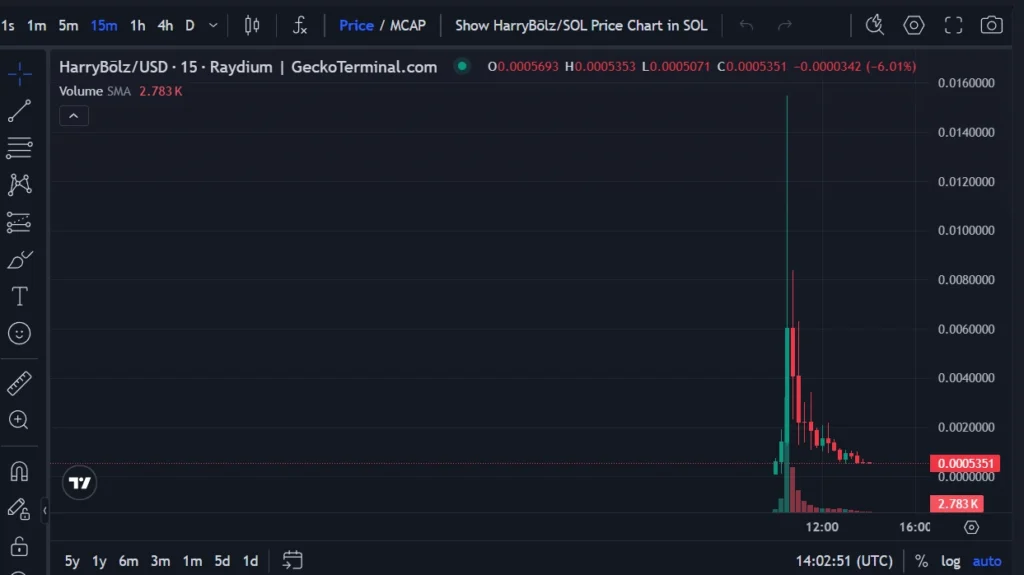
Task: Select the ruler measure tool
Action: [x=20, y=384]
